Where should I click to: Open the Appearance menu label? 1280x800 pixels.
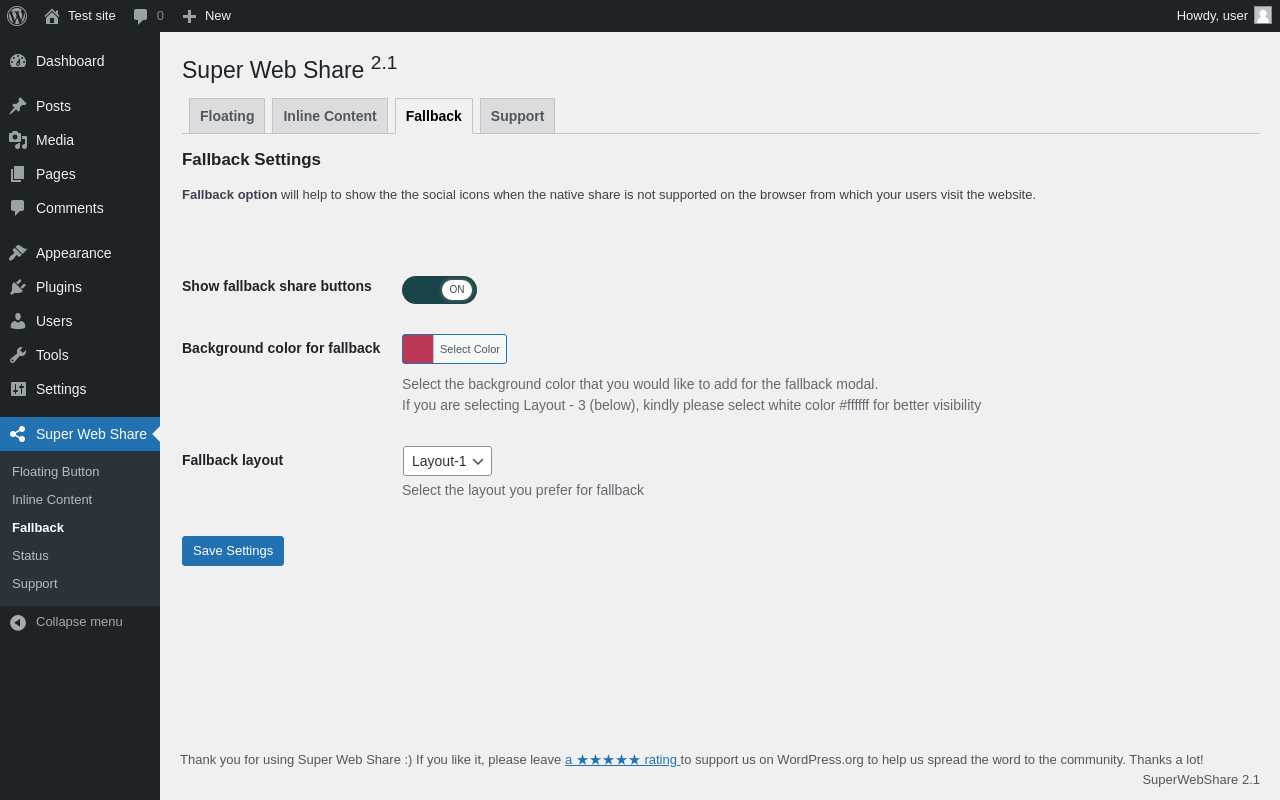click(74, 253)
